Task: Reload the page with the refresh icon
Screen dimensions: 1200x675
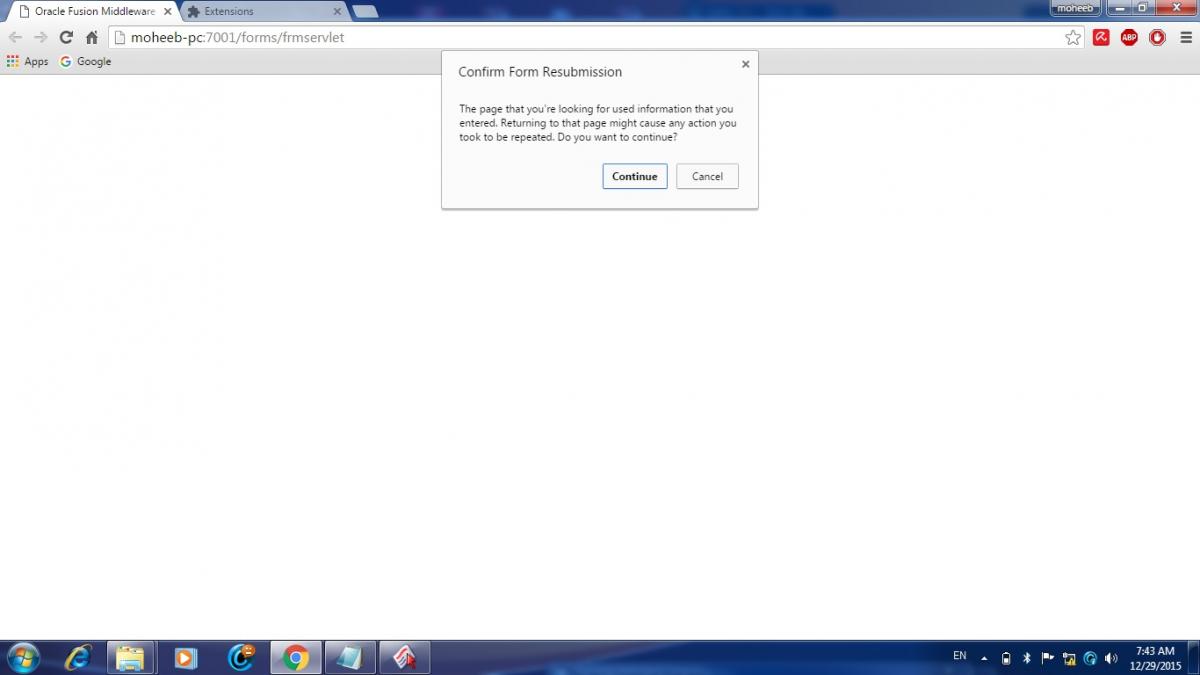Action: [66, 37]
